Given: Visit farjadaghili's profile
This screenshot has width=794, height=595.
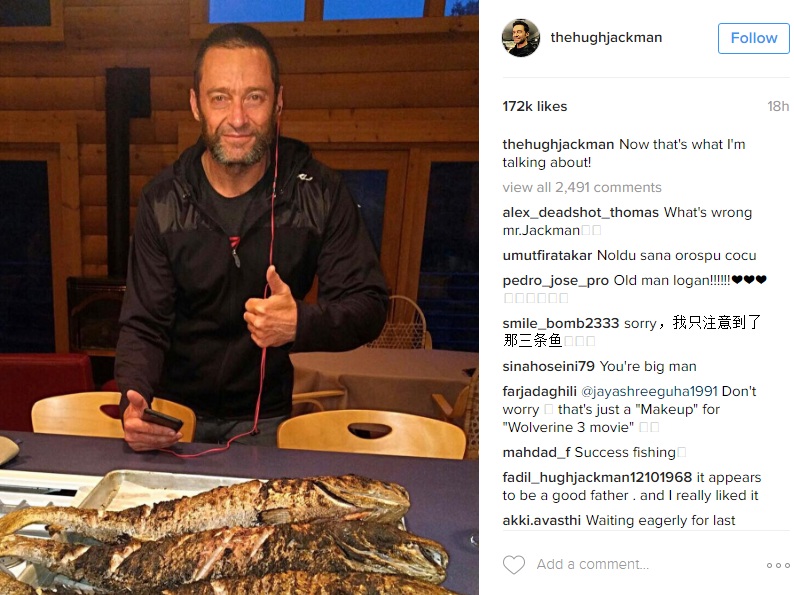Looking at the screenshot, I should [x=539, y=391].
